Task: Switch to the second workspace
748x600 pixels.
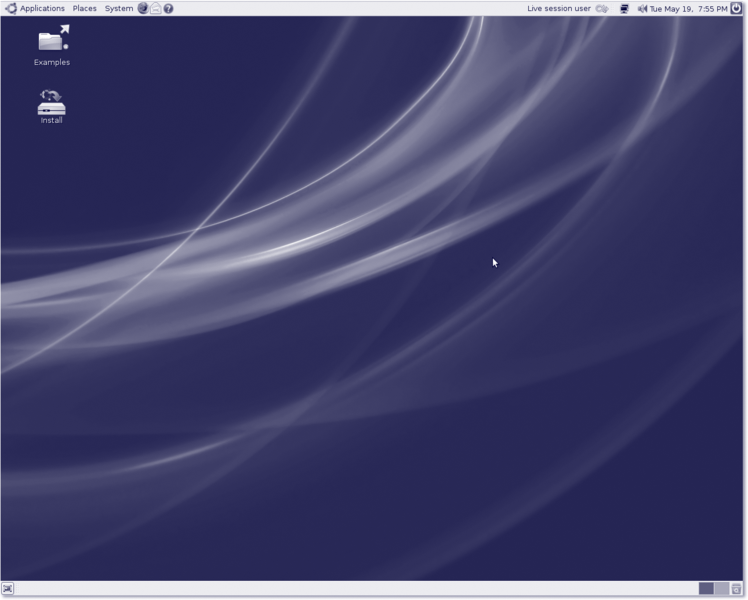Action: pos(721,589)
